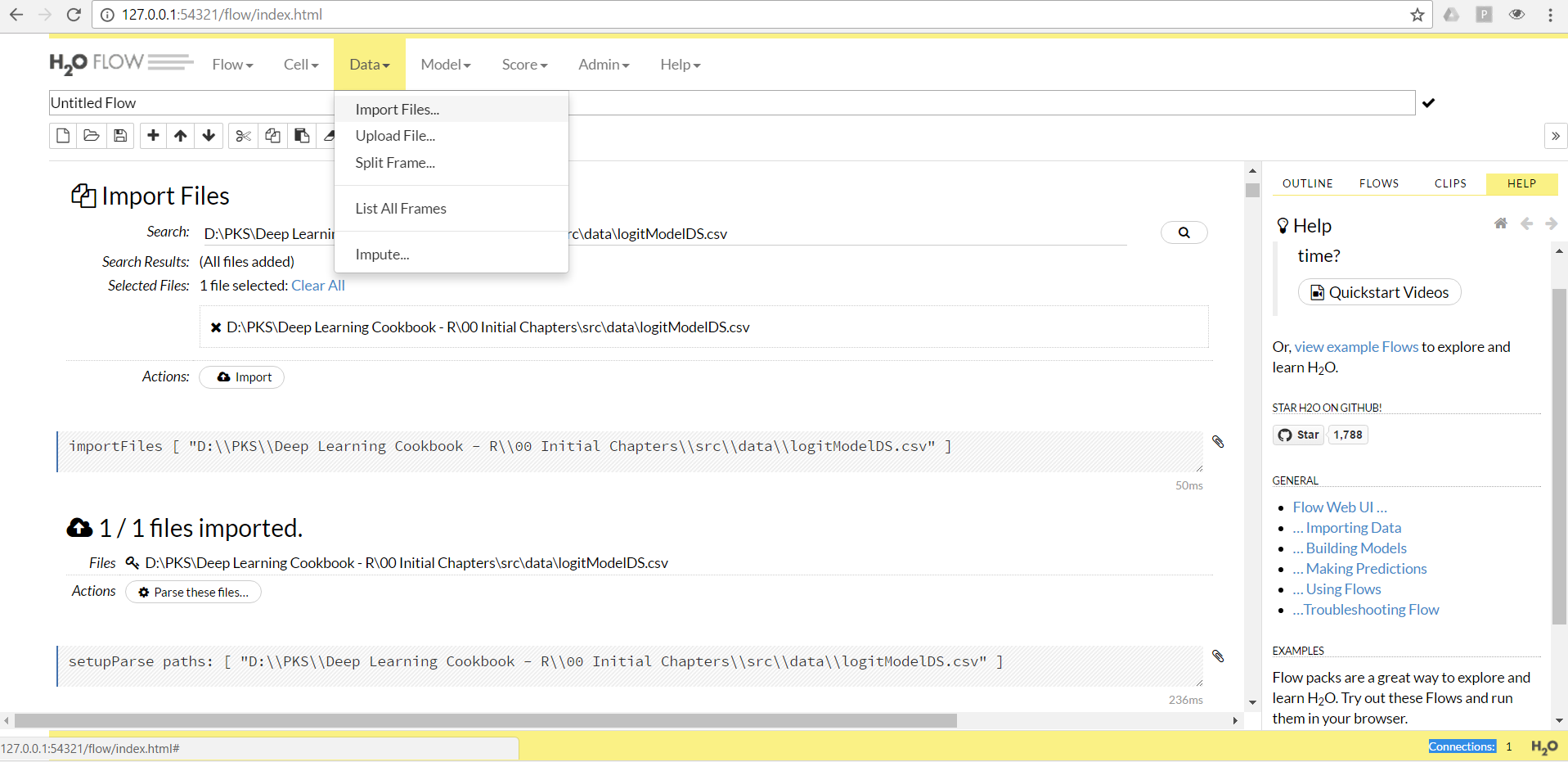
Task: Switch to the FLOWS tab
Action: (x=1379, y=184)
